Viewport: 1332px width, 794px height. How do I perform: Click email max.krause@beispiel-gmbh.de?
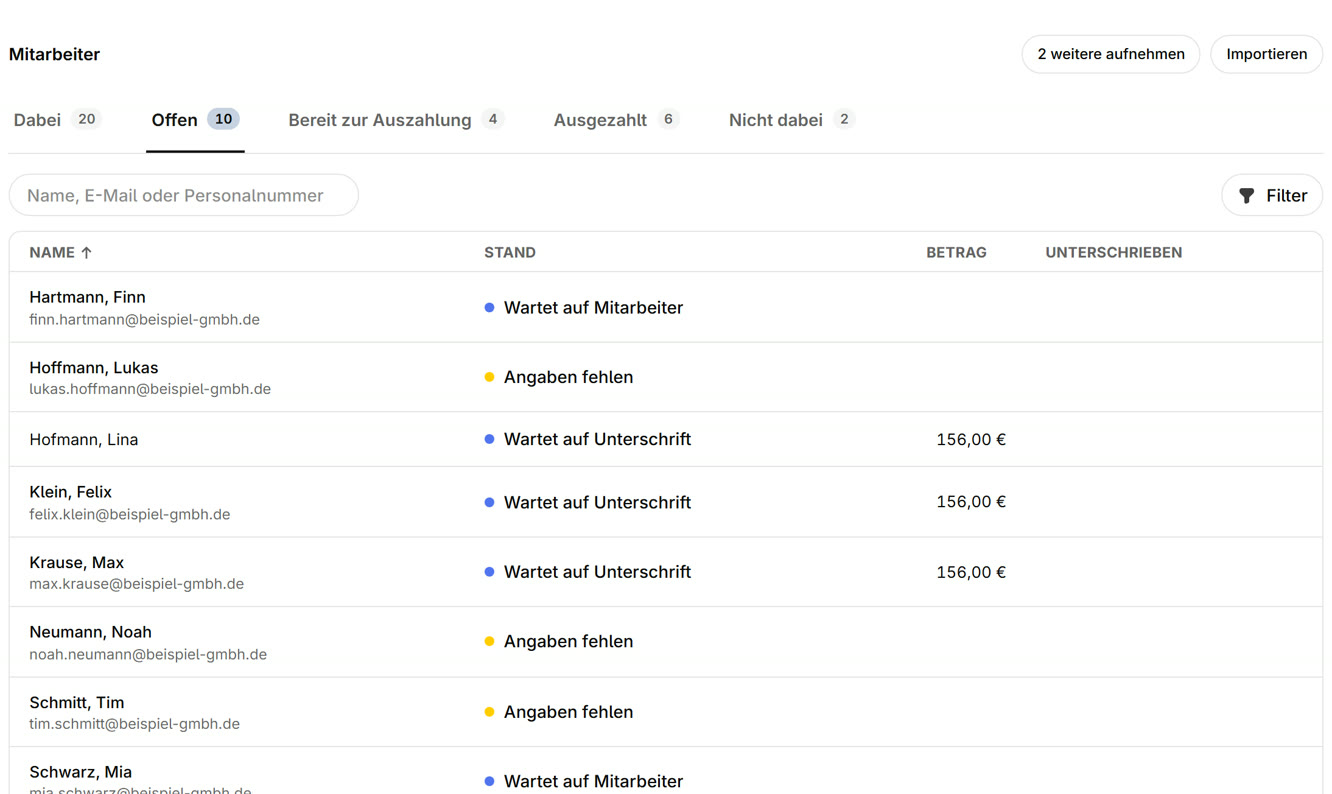[137, 584]
